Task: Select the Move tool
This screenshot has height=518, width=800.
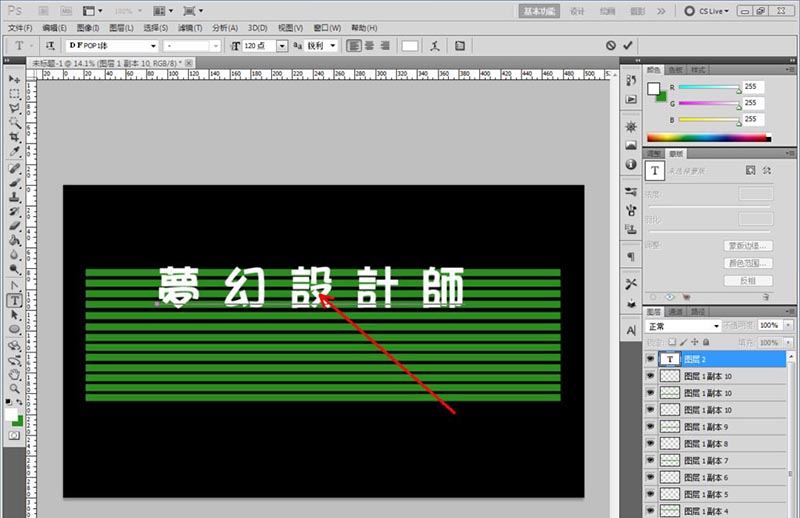Action: (14, 80)
